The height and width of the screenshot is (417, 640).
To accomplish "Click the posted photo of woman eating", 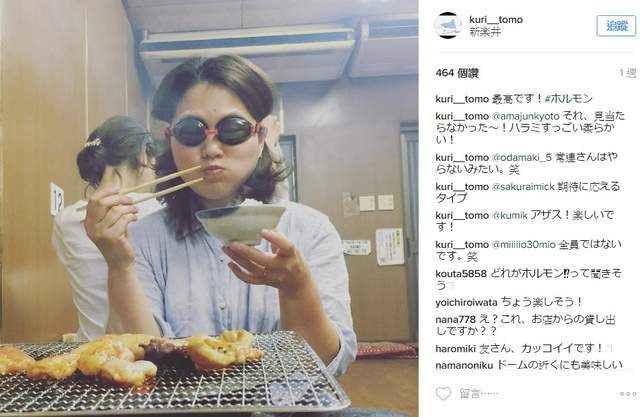I will click(209, 208).
